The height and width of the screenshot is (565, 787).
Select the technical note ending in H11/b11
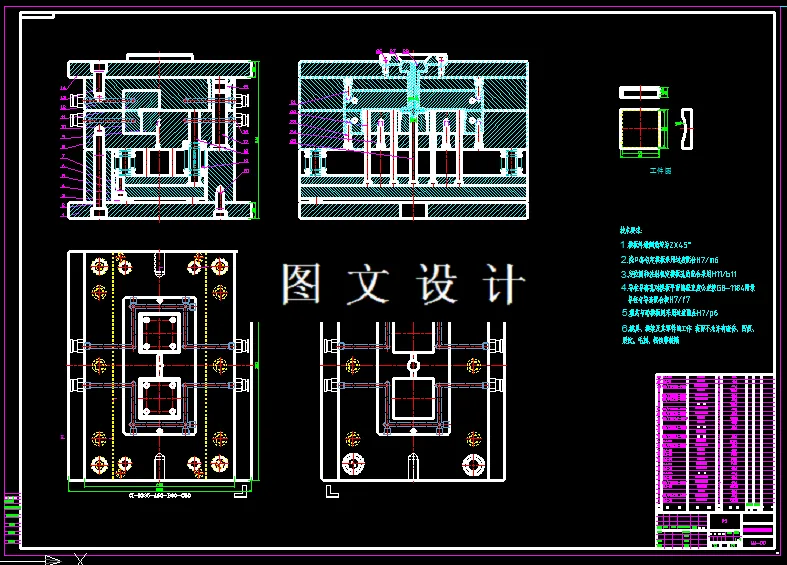tap(679, 274)
